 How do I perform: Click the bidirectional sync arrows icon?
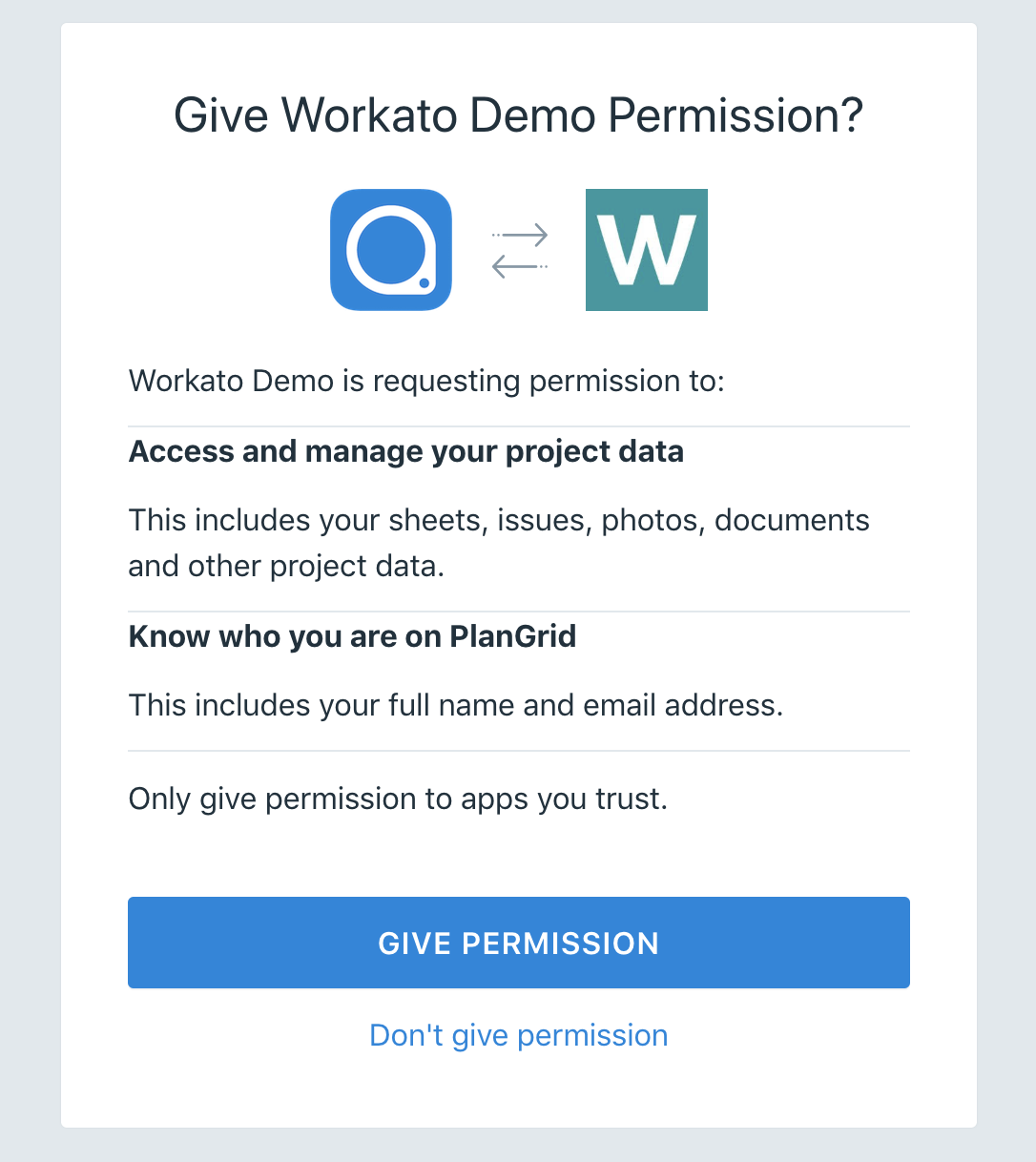pos(518,249)
